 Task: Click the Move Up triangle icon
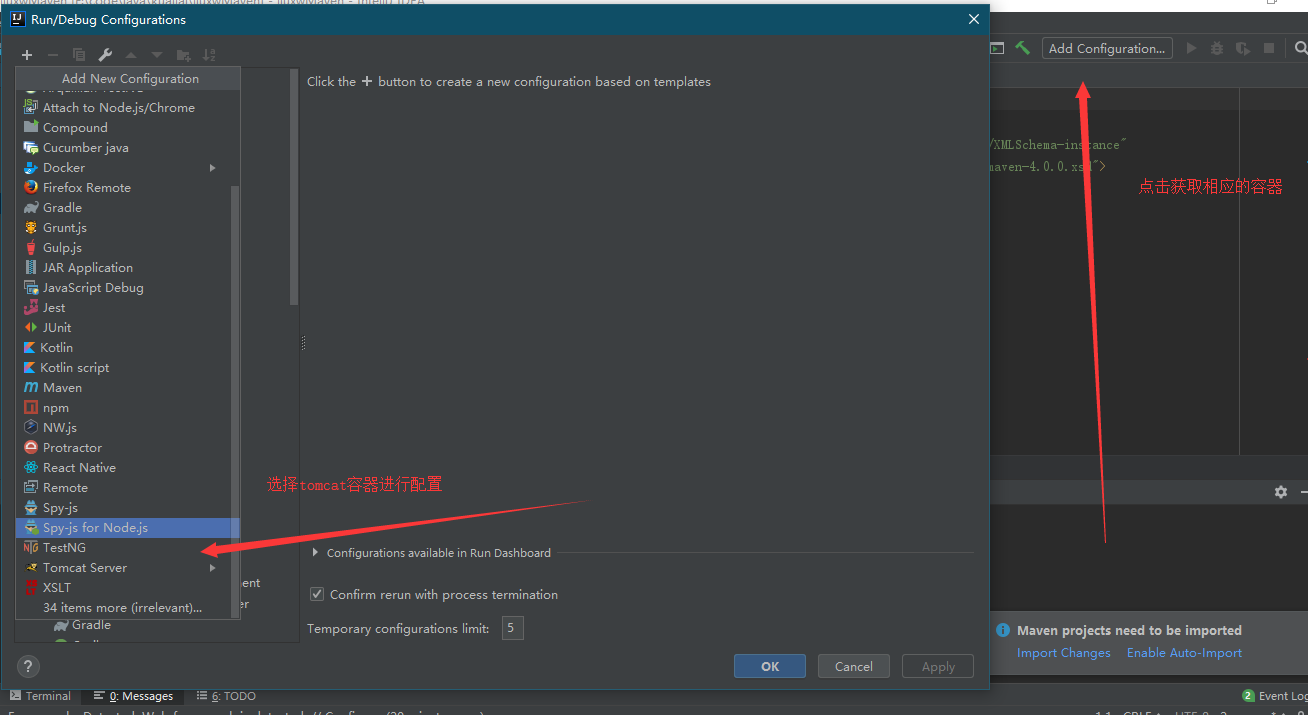click(131, 55)
